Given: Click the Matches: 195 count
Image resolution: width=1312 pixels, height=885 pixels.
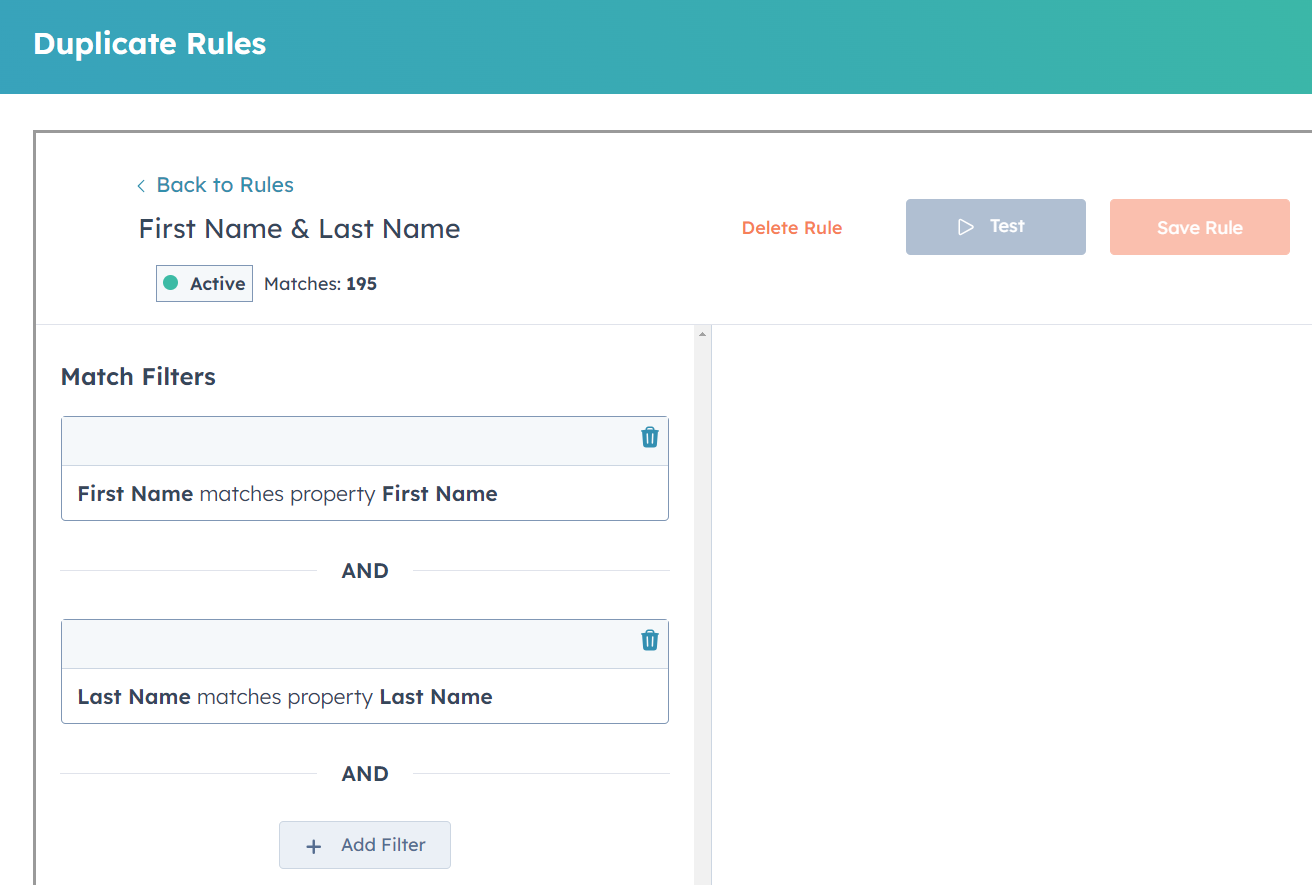Looking at the screenshot, I should pos(320,284).
